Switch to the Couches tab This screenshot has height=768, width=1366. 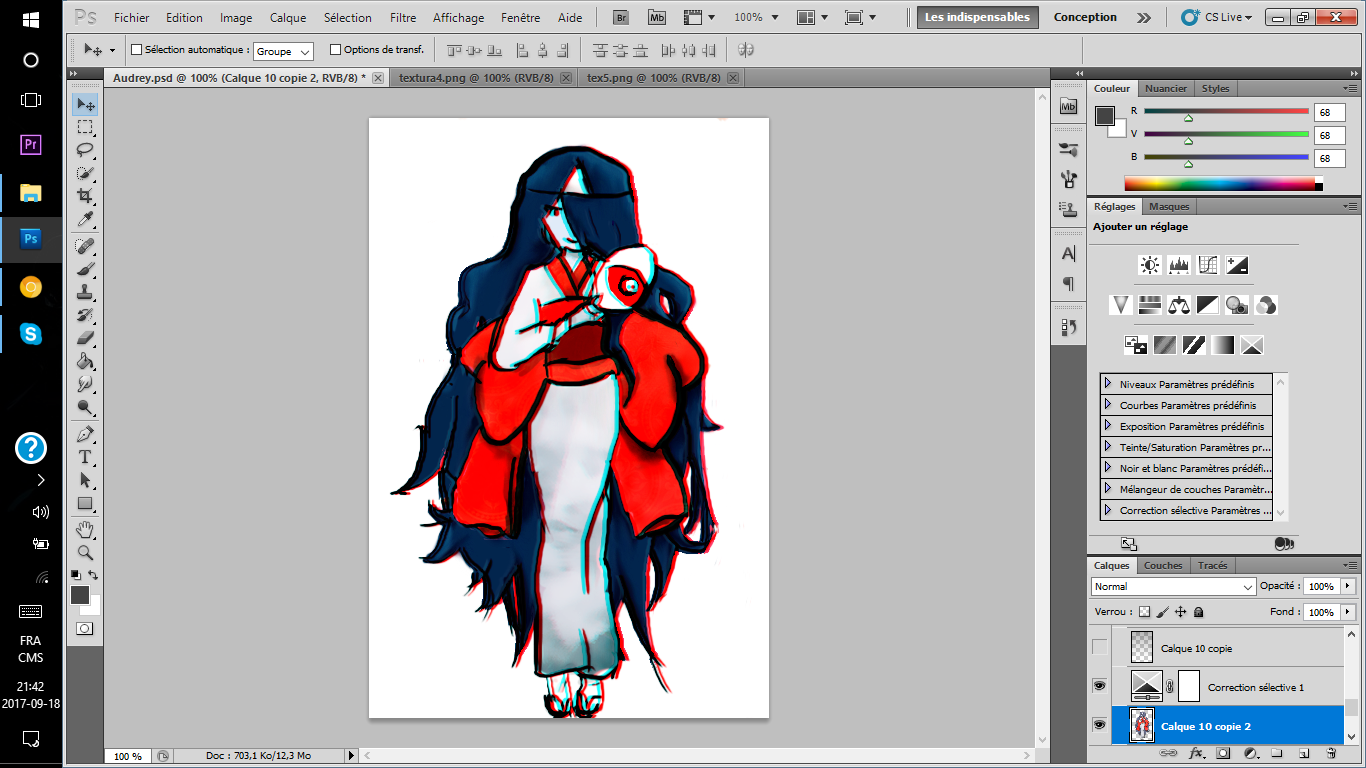(1163, 566)
